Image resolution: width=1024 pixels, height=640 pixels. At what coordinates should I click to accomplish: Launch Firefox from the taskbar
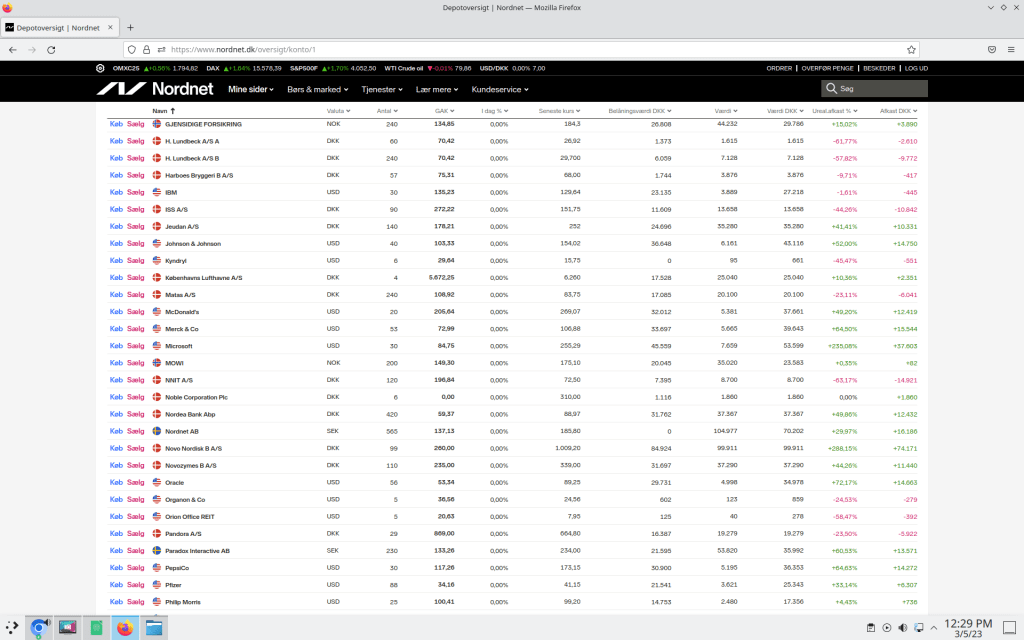(x=125, y=628)
